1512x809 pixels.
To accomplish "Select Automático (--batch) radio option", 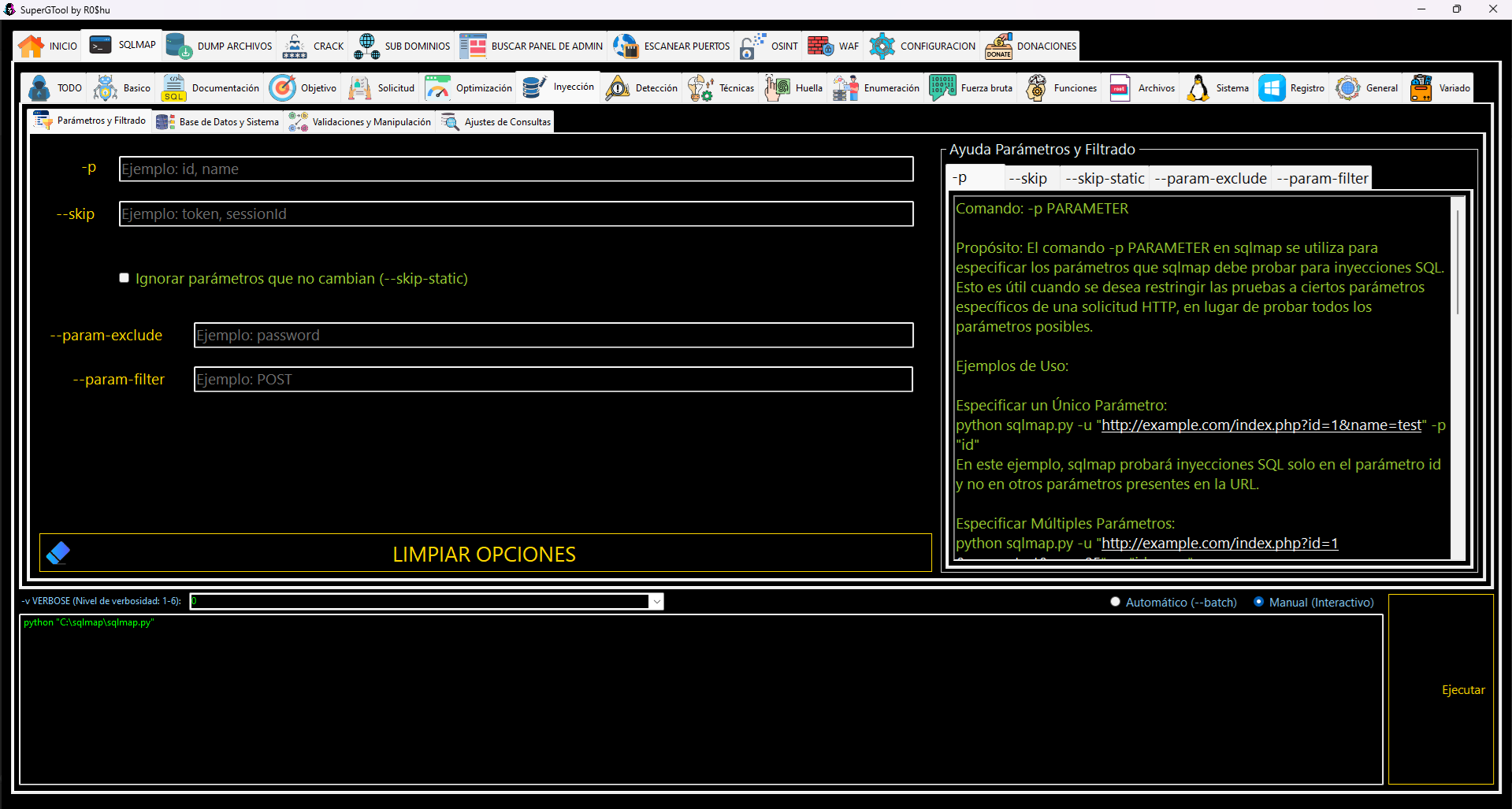I will click(x=1115, y=602).
